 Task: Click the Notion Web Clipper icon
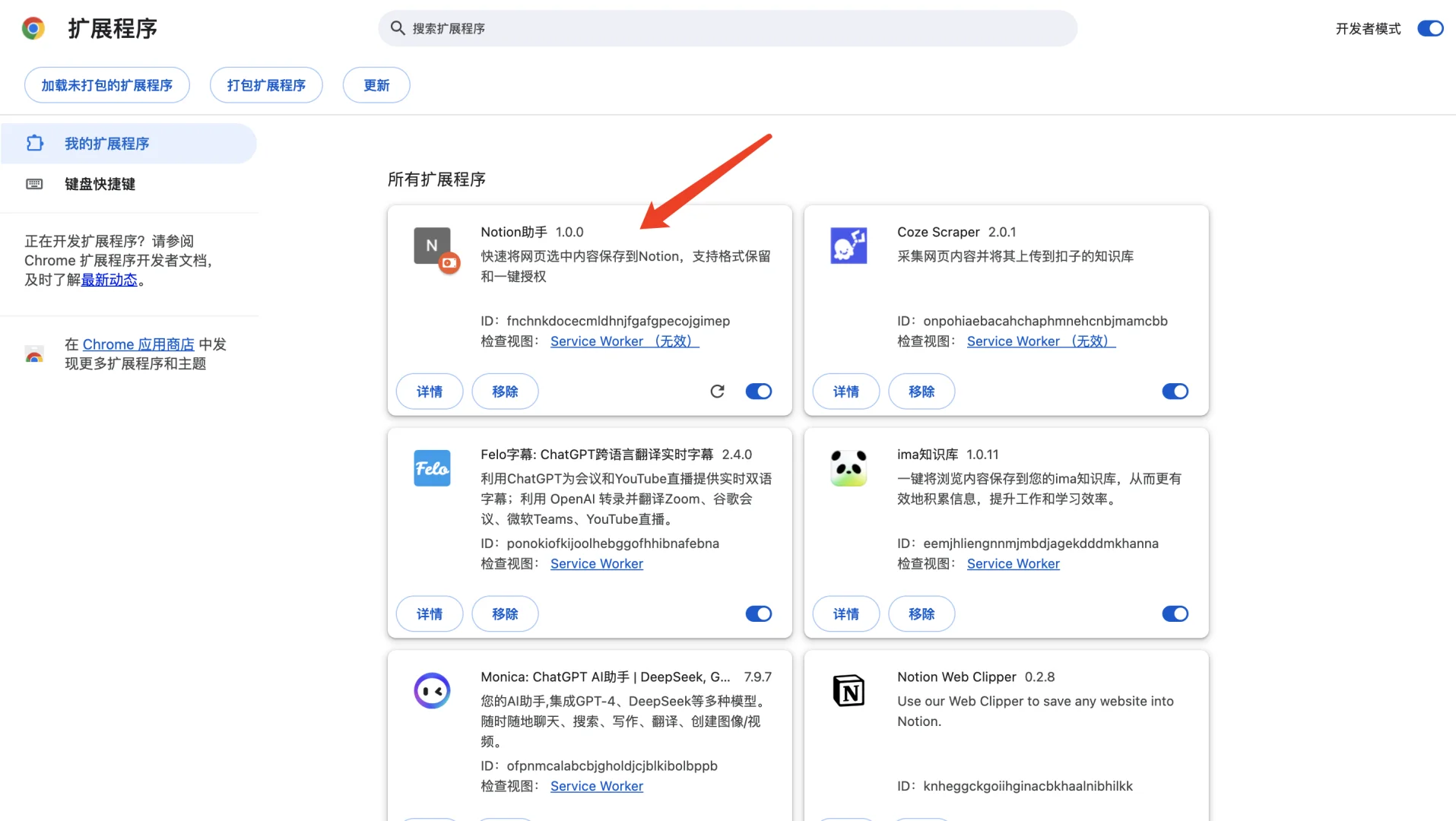[x=849, y=691]
